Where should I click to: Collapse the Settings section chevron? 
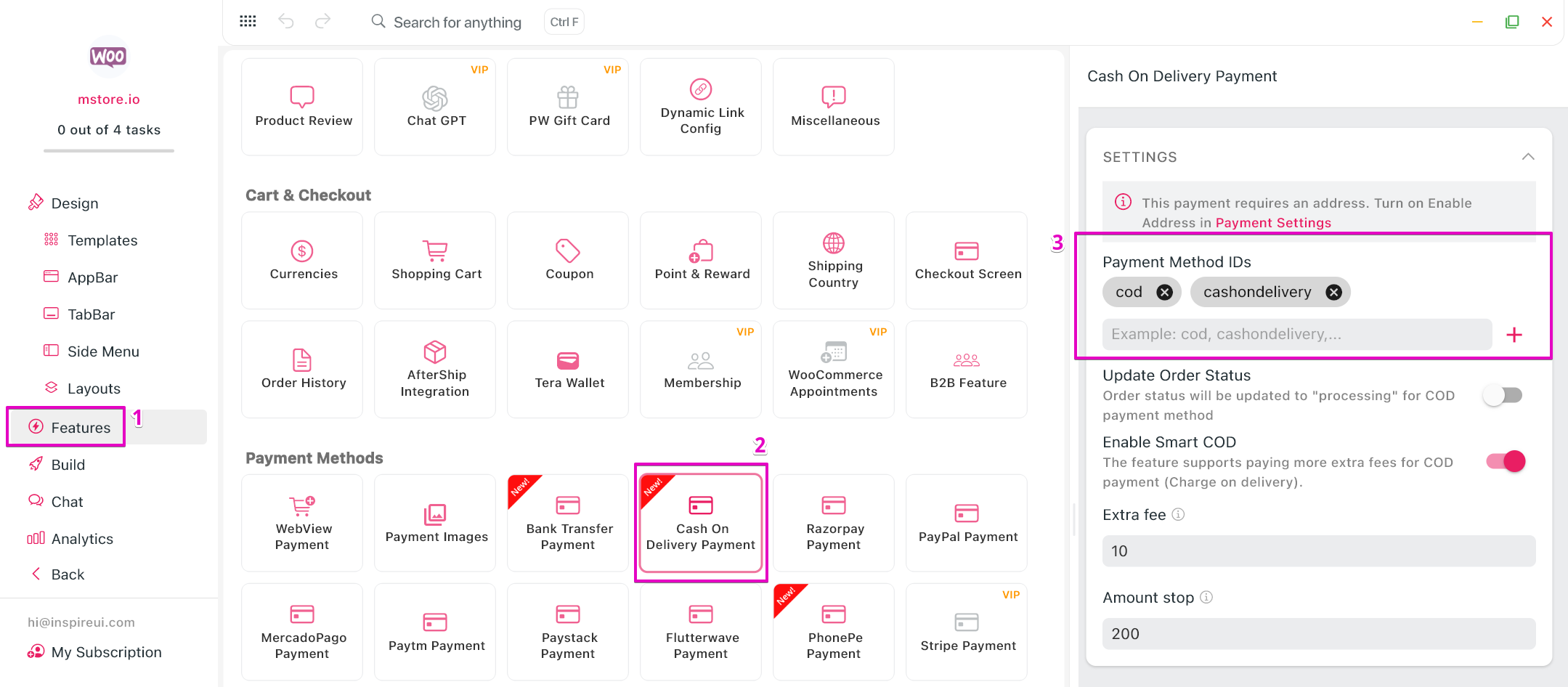click(x=1528, y=157)
